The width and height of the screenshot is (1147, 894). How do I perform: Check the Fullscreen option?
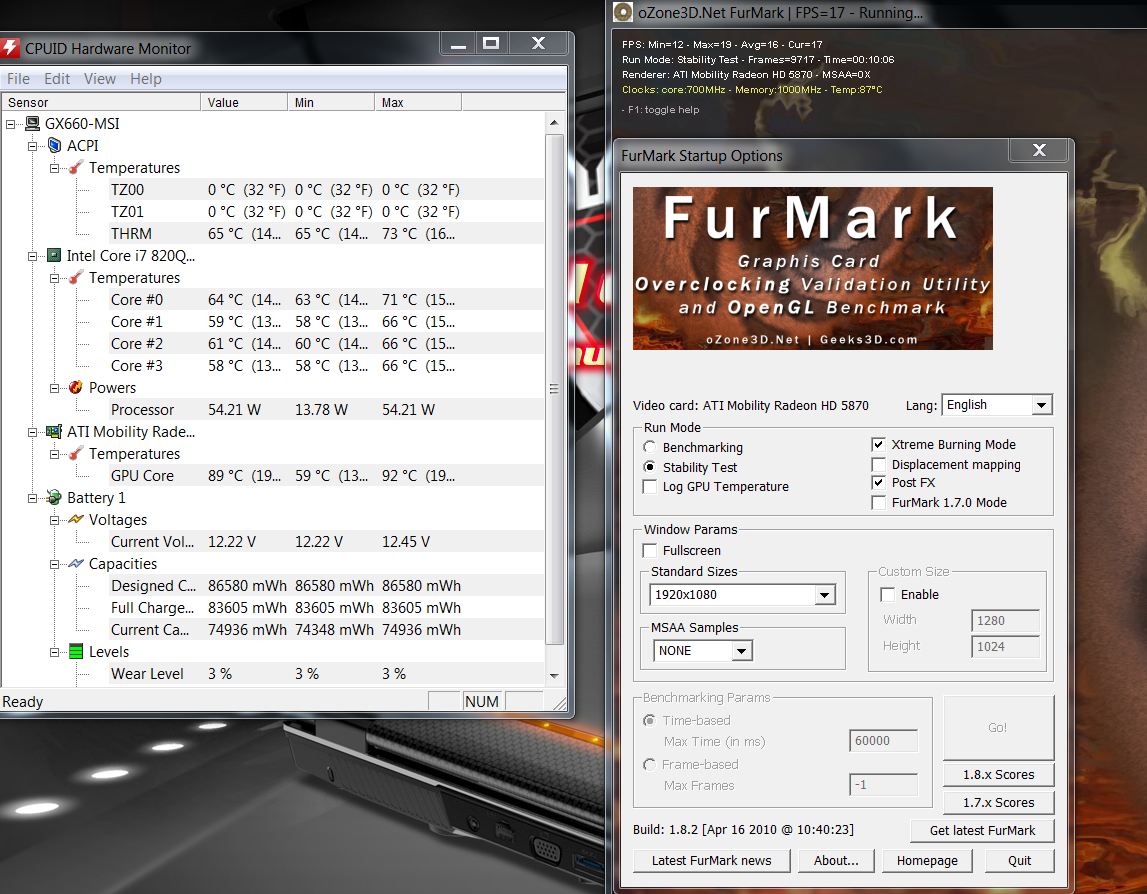tap(649, 550)
